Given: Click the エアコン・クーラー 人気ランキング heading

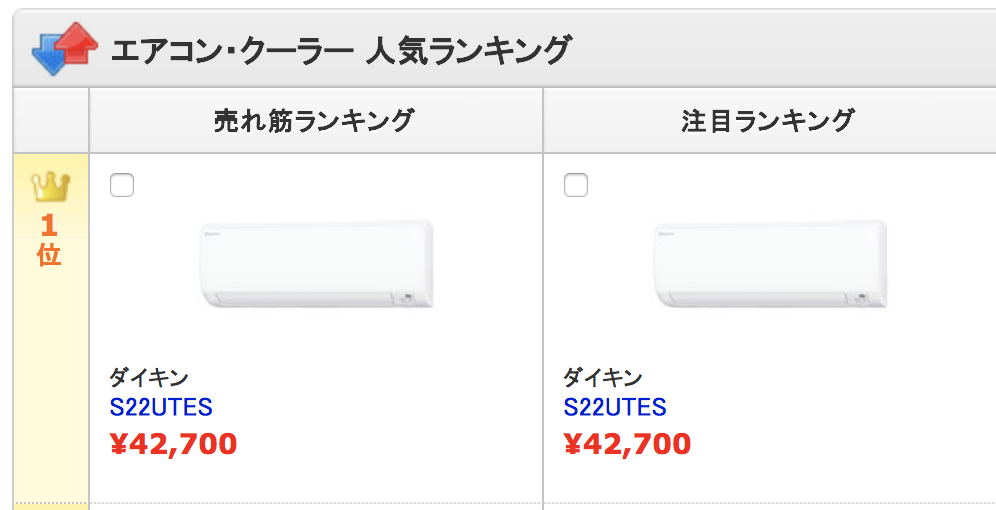Looking at the screenshot, I should (x=341, y=50).
